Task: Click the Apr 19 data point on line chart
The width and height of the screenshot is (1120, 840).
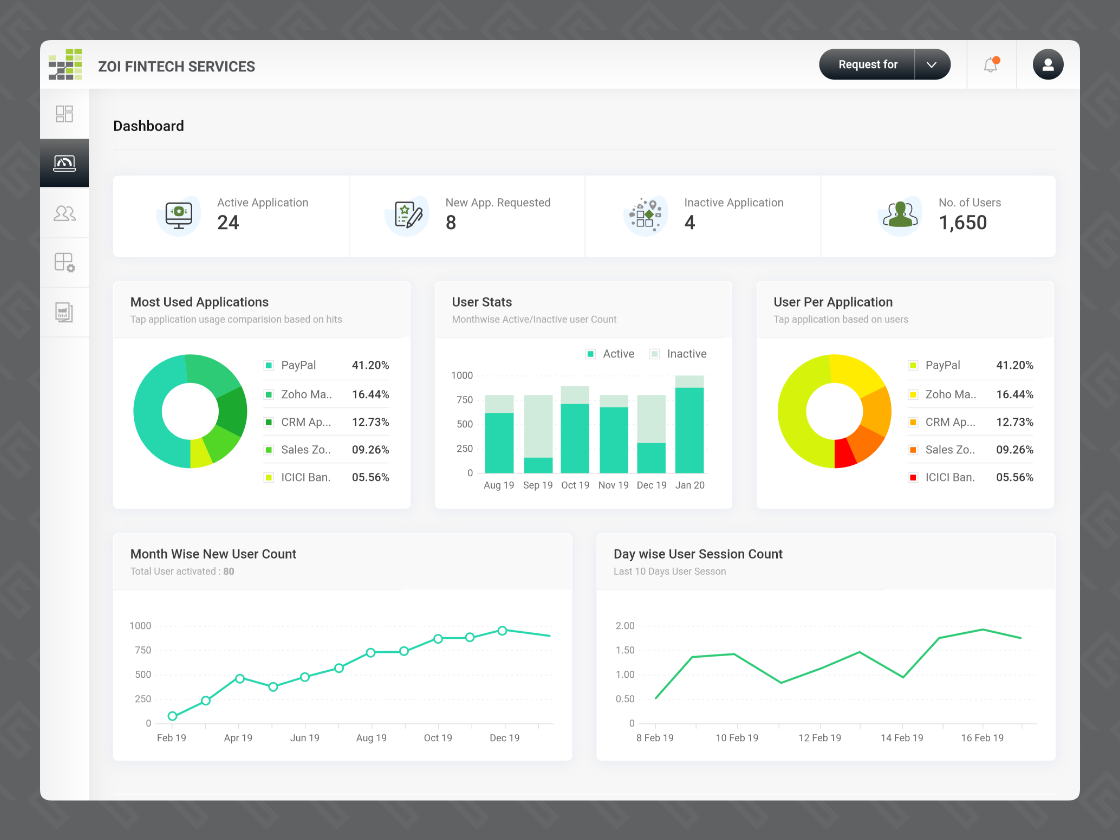Action: pyautogui.click(x=240, y=679)
